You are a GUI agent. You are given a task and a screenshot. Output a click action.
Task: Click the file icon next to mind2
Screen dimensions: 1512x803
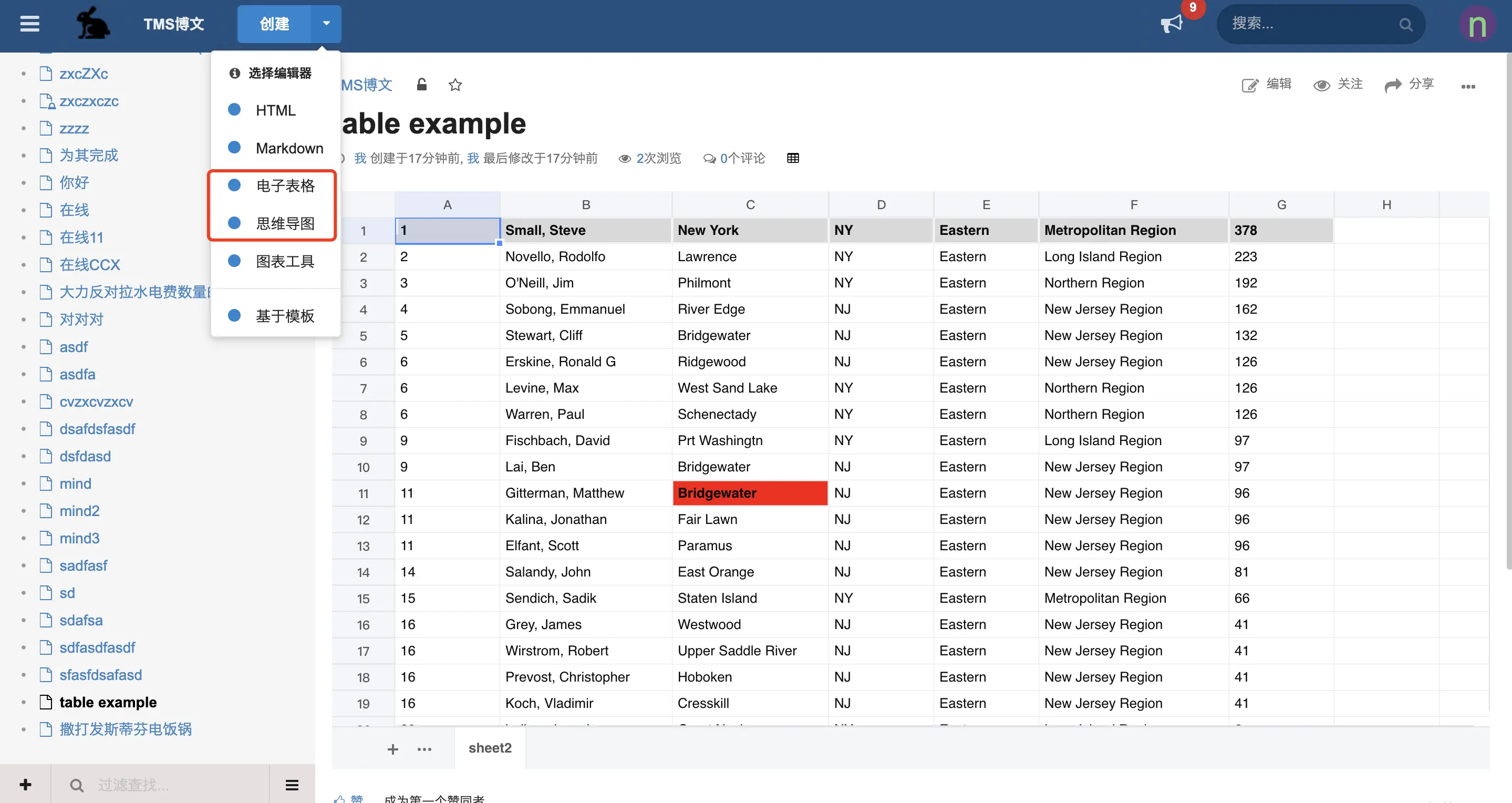(46, 511)
